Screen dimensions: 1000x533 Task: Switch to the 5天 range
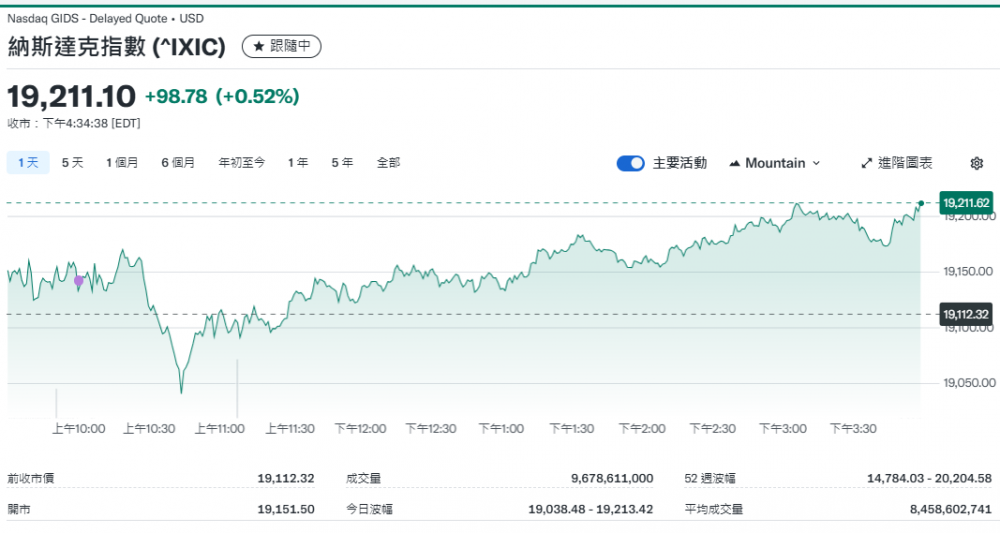[73, 163]
